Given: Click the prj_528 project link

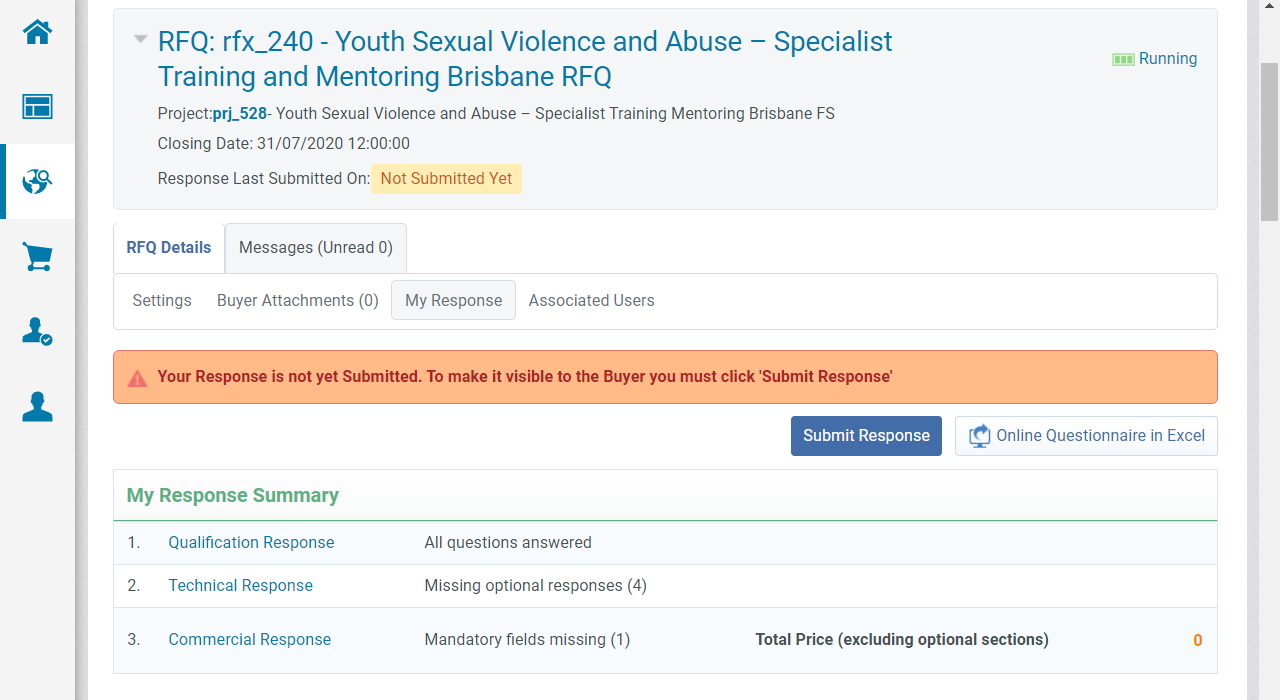Looking at the screenshot, I should coord(240,114).
